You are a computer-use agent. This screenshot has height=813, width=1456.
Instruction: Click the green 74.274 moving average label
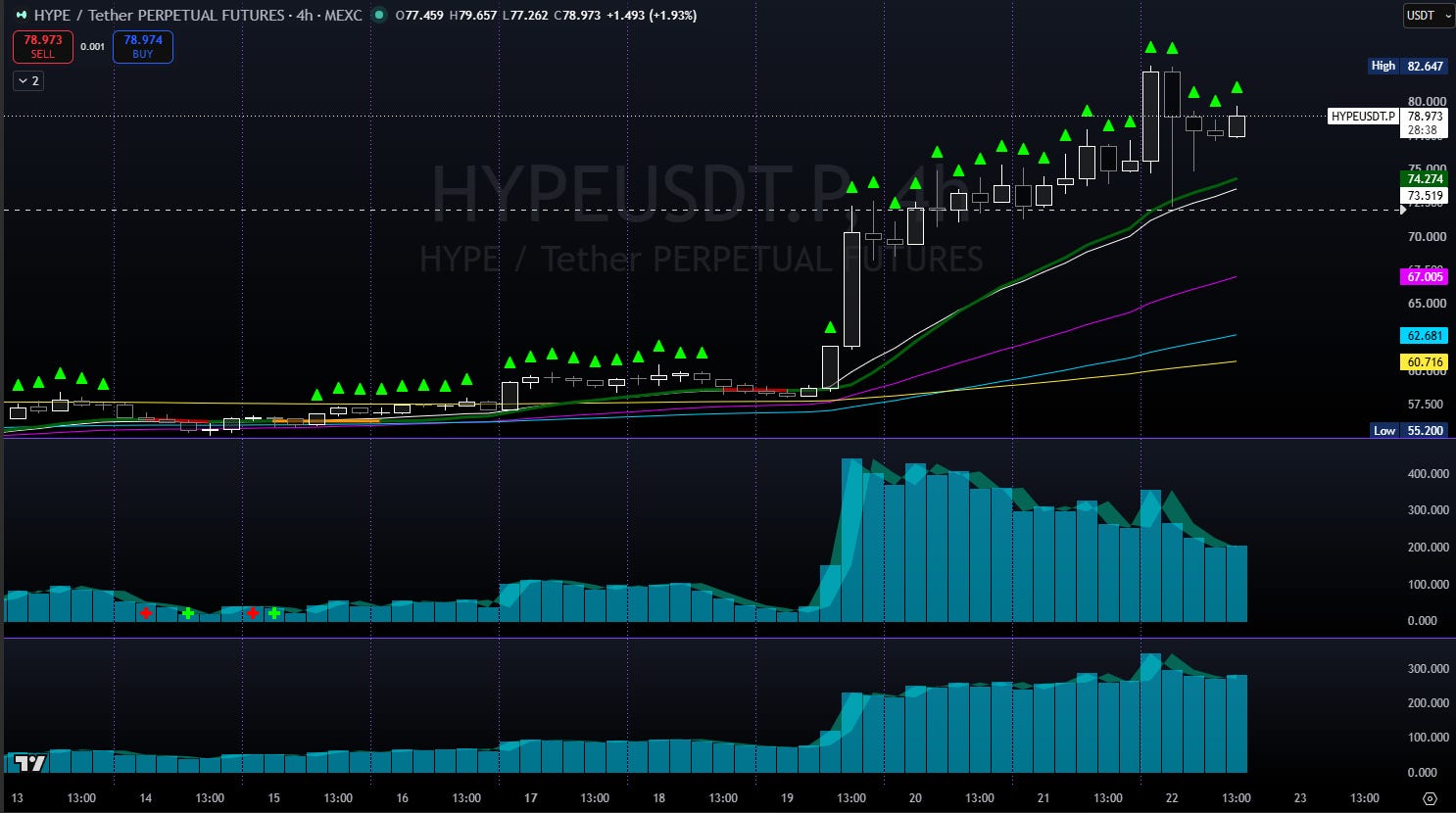click(x=1426, y=179)
